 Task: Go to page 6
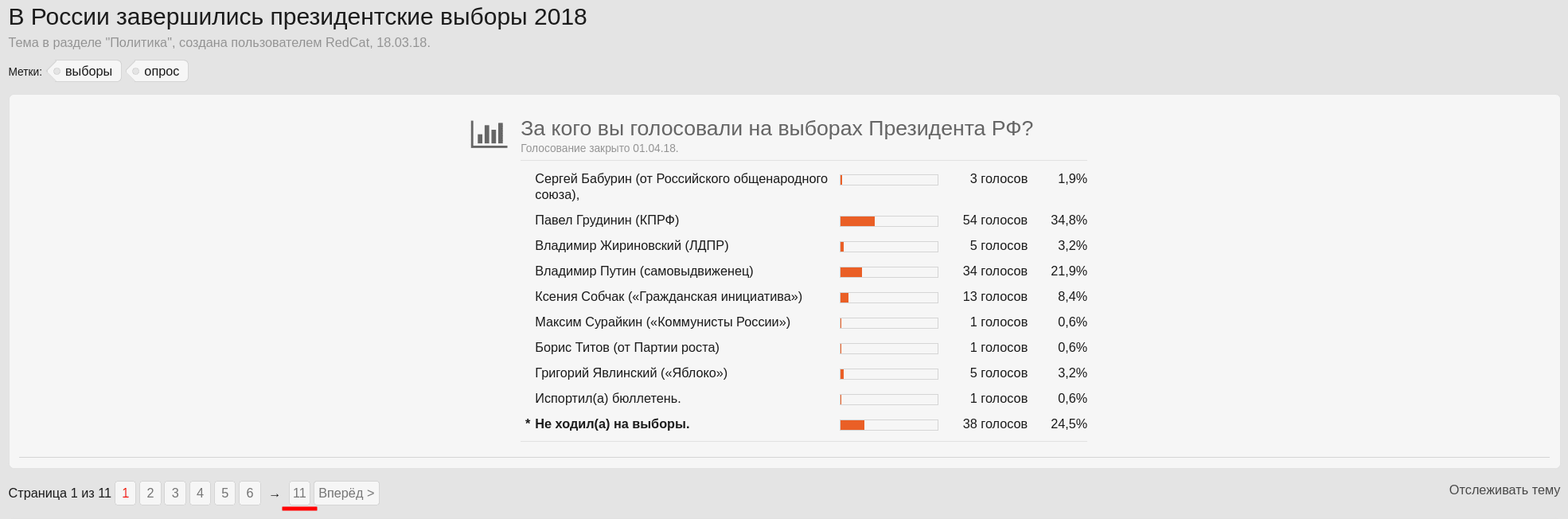click(250, 494)
